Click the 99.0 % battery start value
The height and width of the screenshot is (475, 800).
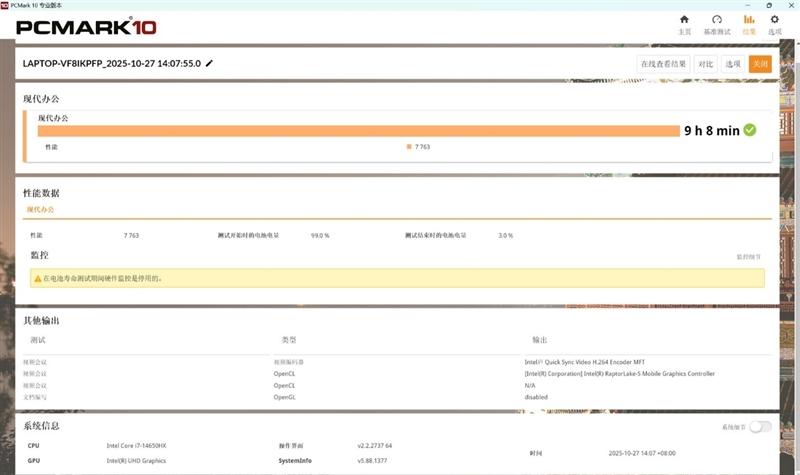pyautogui.click(x=320, y=236)
